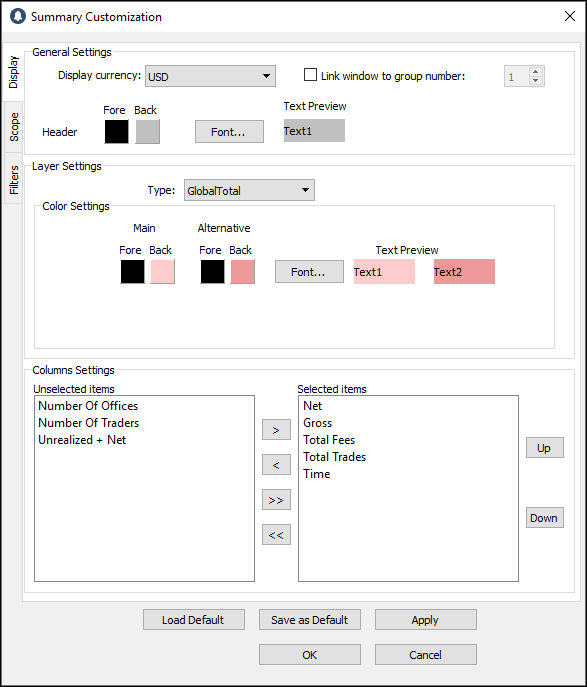Click the move-left single arrow button
Screen dimensions: 587x687
[276, 465]
